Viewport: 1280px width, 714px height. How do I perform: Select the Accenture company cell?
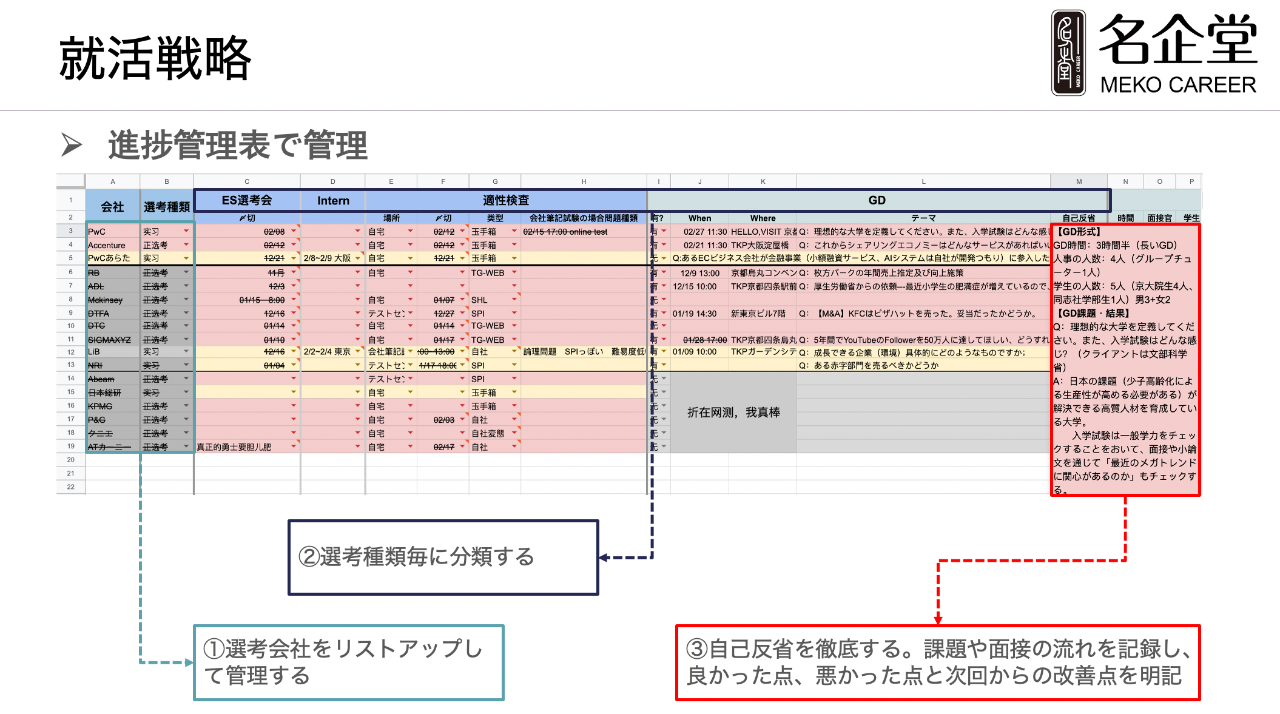tap(112, 245)
